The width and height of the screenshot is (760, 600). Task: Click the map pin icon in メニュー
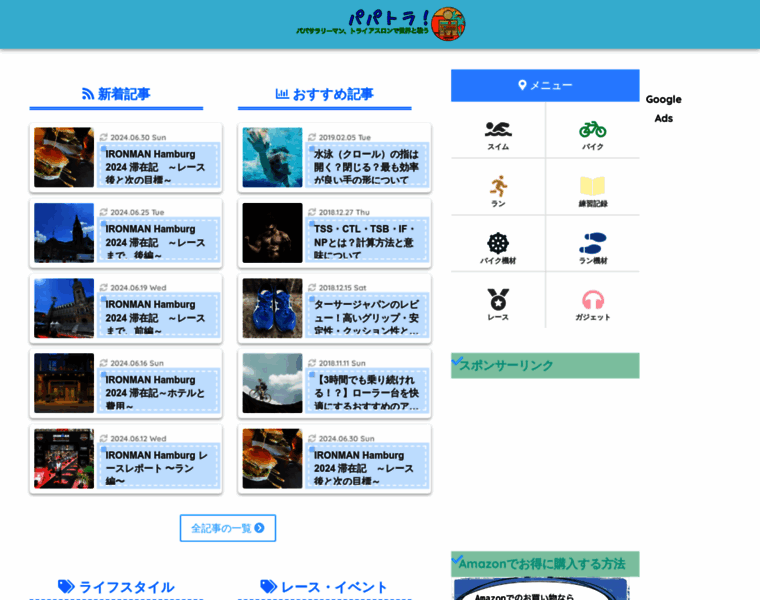[x=522, y=85]
